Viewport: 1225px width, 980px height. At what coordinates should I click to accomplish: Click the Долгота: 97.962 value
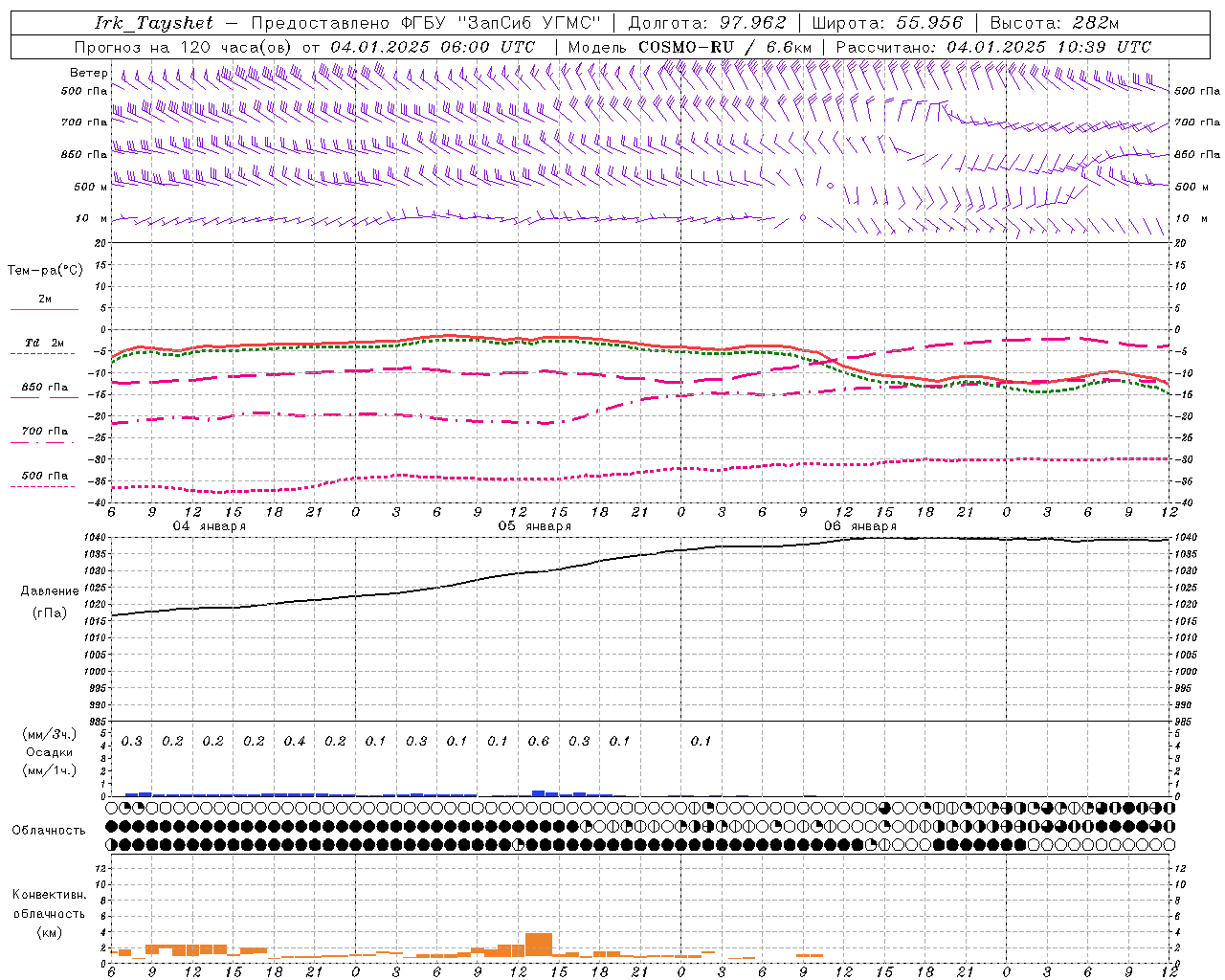[x=706, y=23]
